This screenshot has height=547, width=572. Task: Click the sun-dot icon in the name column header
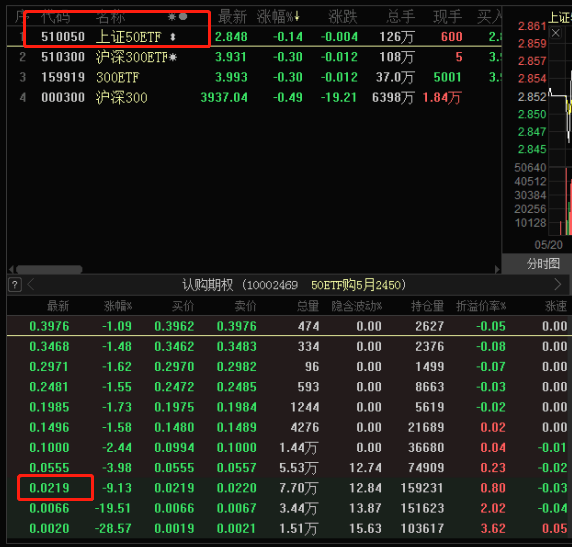coord(178,17)
